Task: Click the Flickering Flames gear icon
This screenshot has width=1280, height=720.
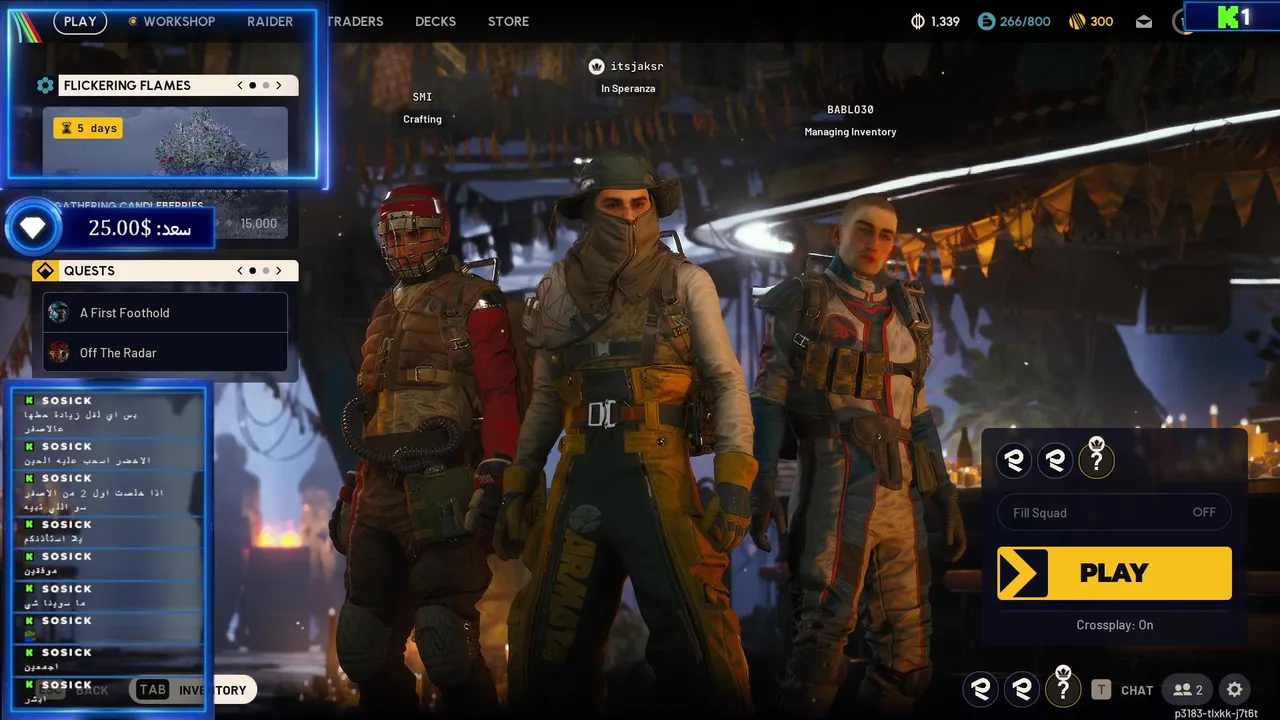Action: tap(45, 85)
